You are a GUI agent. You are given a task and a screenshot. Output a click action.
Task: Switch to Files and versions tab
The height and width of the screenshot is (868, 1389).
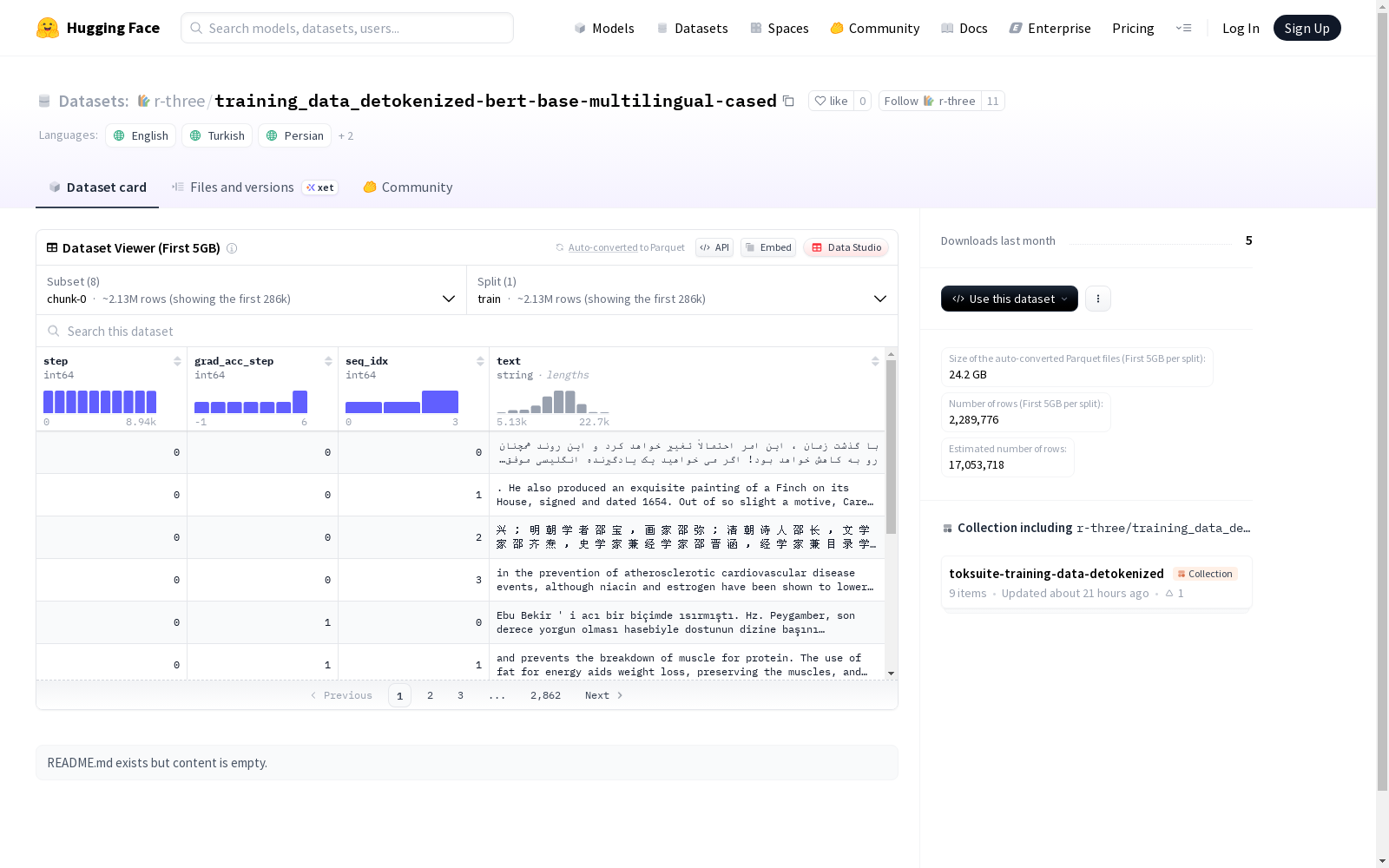coord(254,187)
